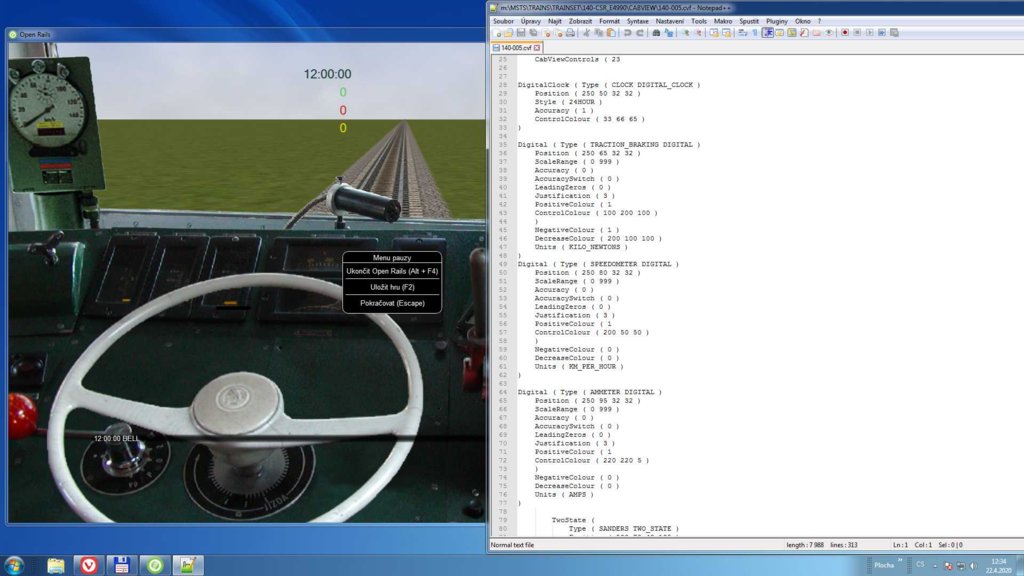Toggle the show all characters pilcrow button
This screenshot has height=576, width=1024.
pyautogui.click(x=754, y=33)
